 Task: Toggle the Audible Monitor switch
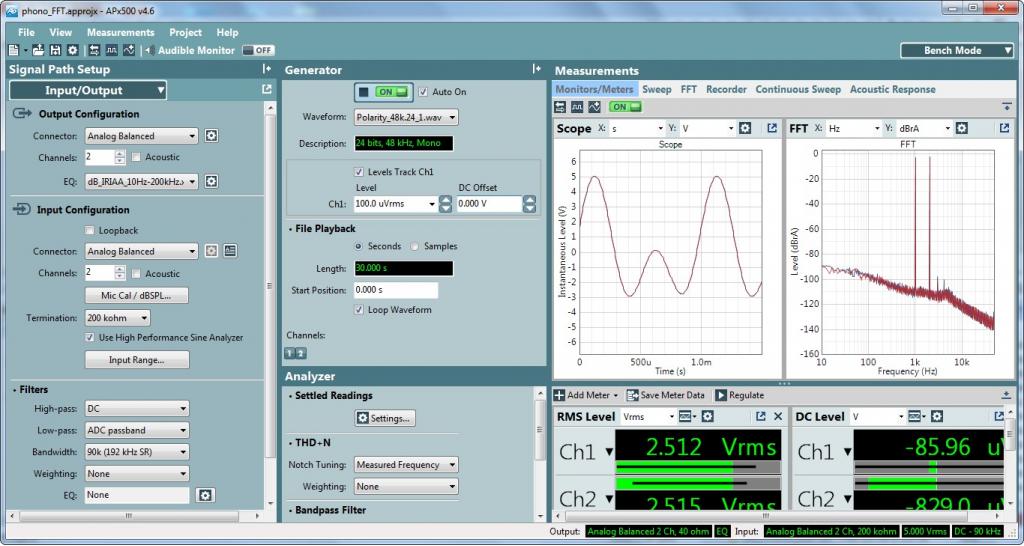point(259,50)
